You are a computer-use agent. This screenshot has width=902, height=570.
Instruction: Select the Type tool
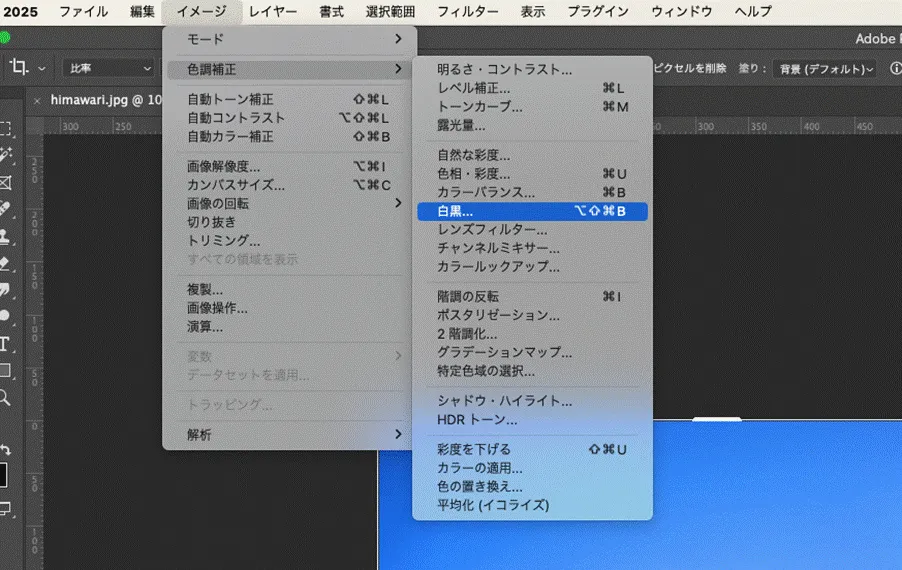4,344
